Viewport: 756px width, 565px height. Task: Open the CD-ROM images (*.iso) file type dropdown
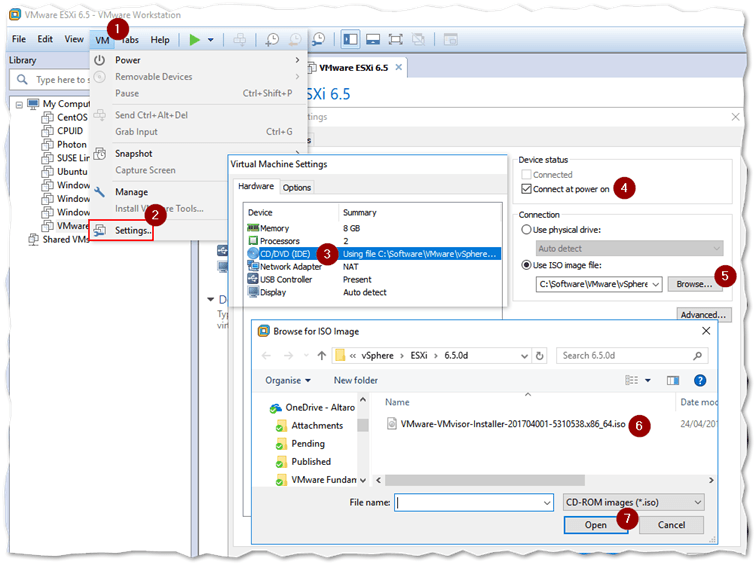pos(634,503)
